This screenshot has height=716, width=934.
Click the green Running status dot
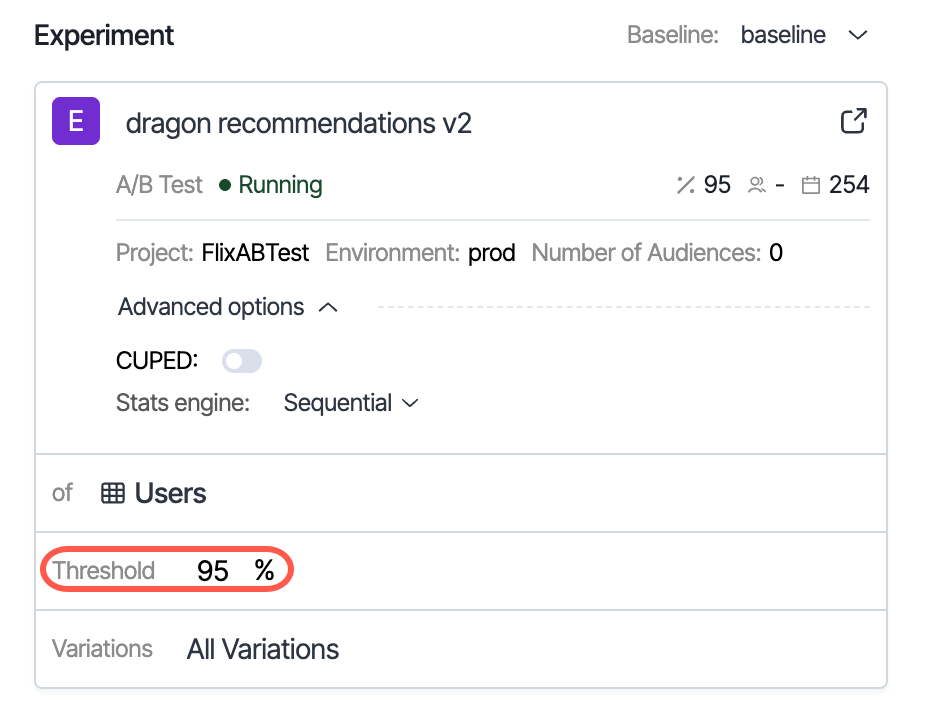(x=225, y=185)
